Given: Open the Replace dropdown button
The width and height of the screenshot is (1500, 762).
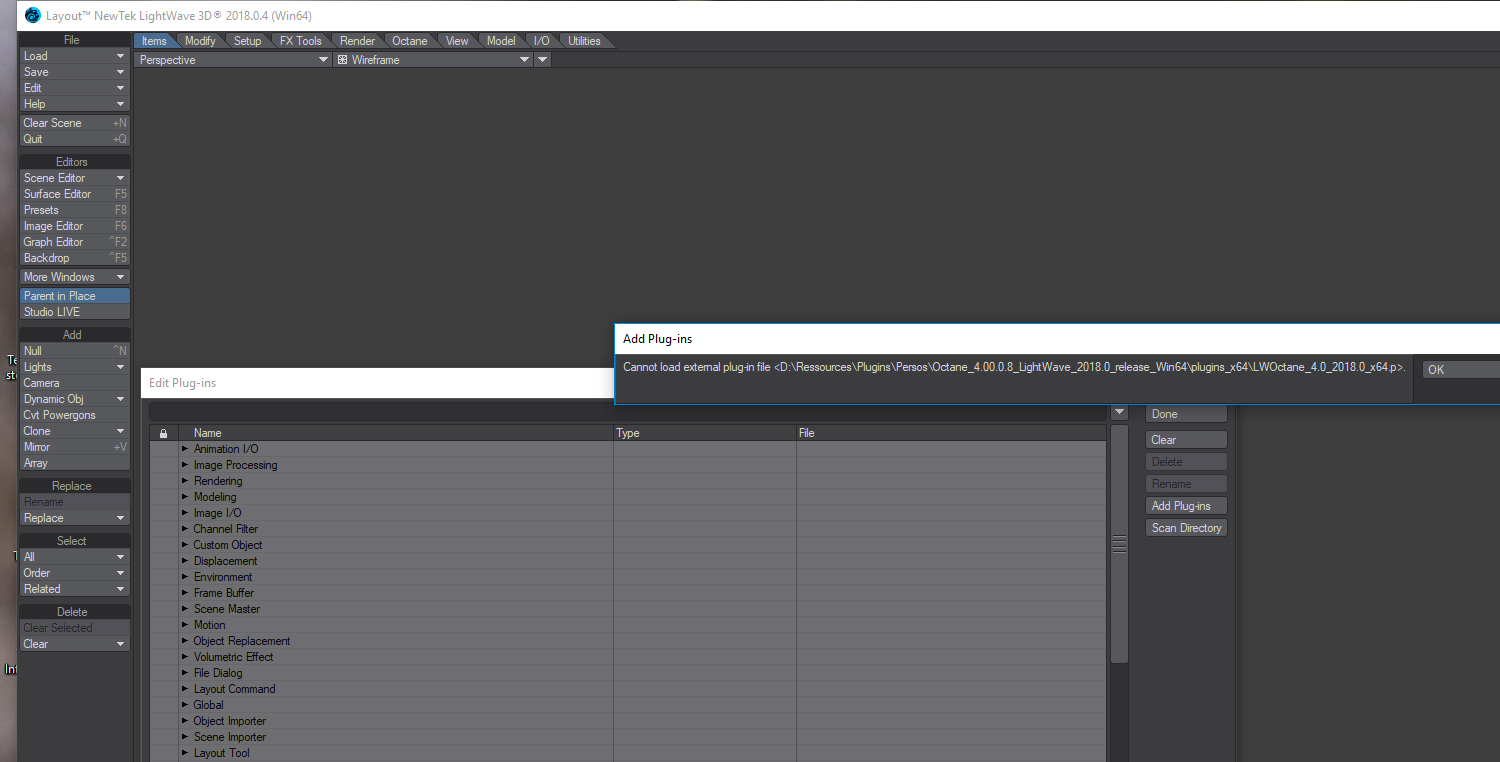Looking at the screenshot, I should (x=75, y=518).
